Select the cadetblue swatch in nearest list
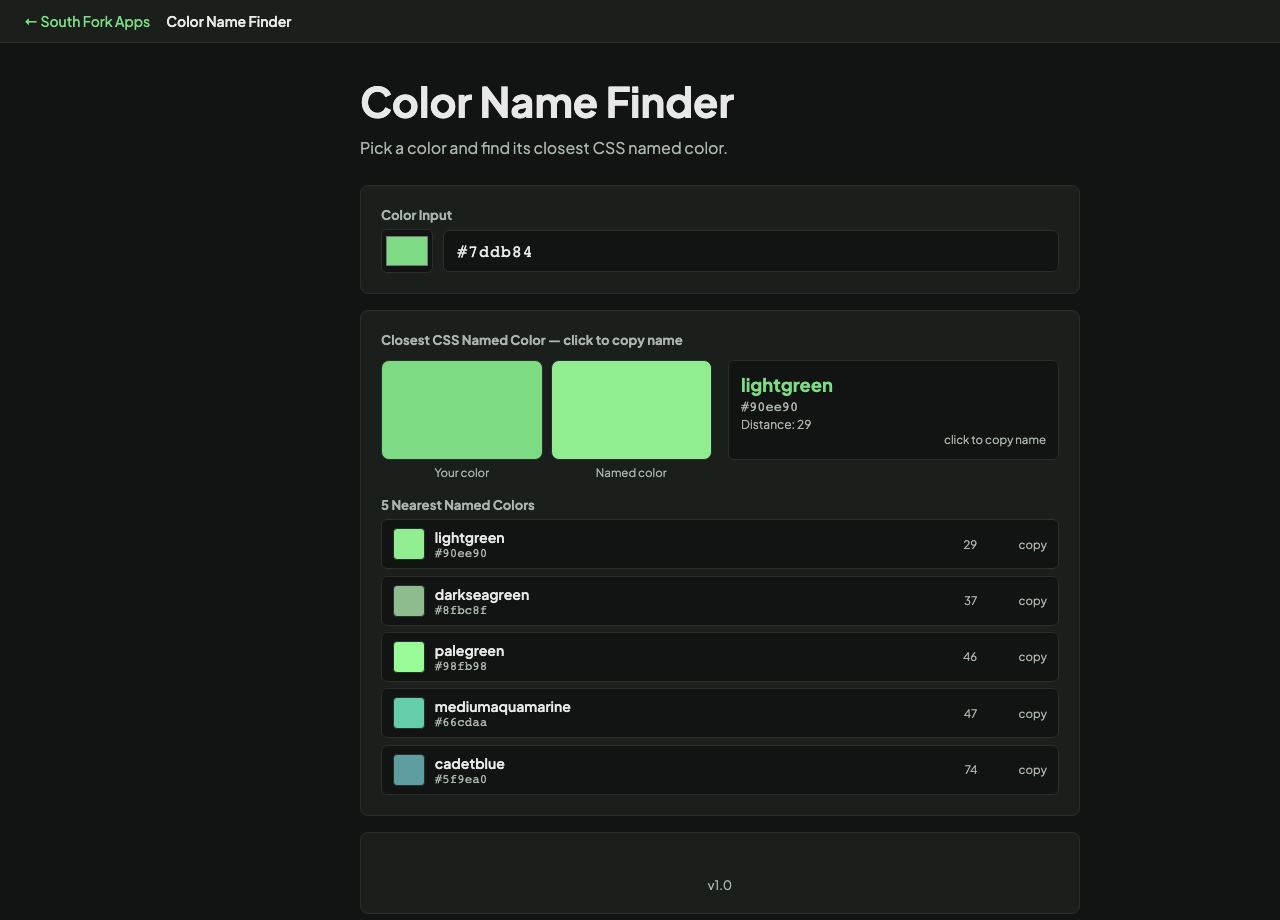Screen dimensions: 1280x920 point(409,770)
